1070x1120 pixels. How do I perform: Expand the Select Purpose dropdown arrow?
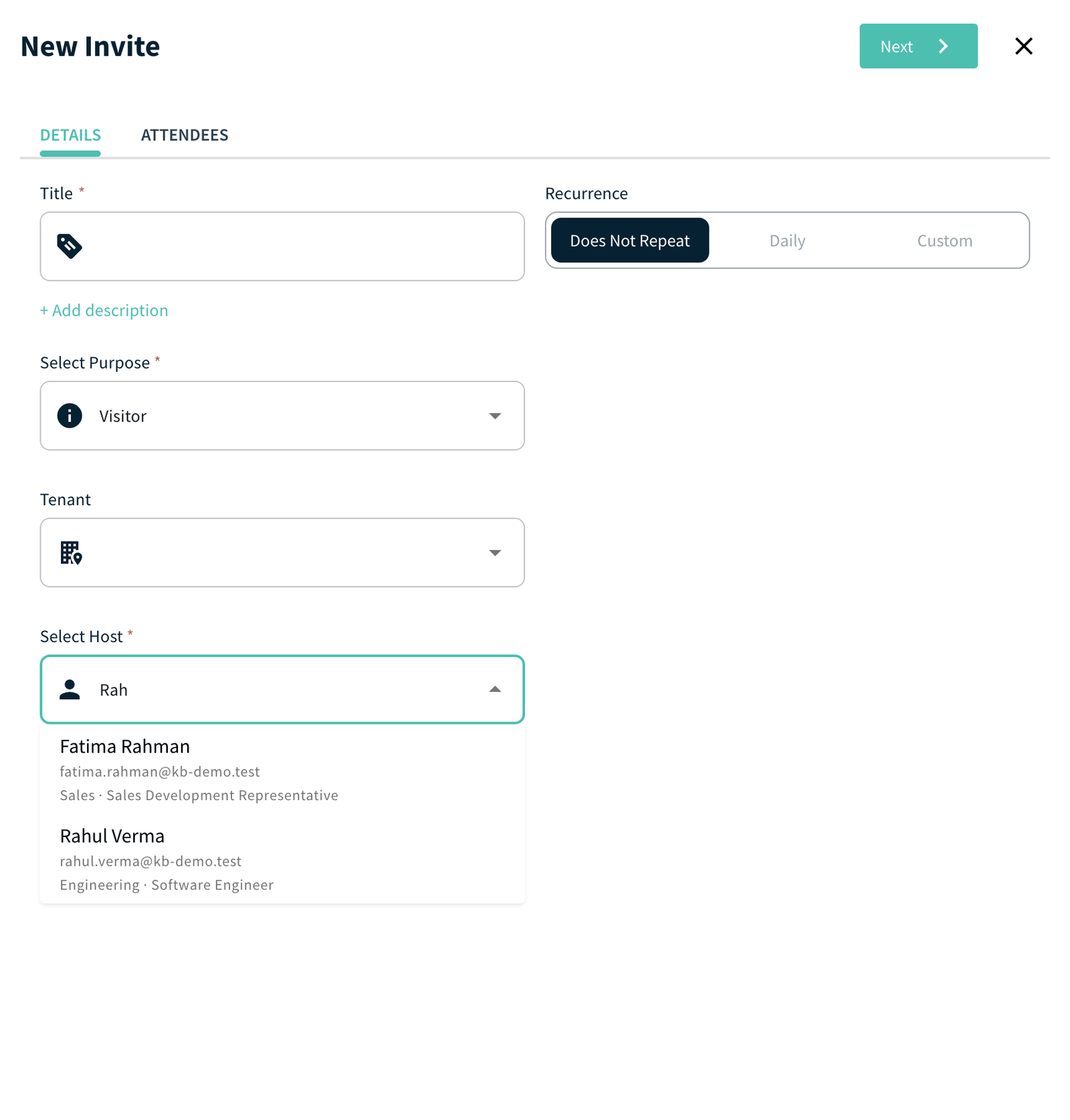[x=495, y=416]
